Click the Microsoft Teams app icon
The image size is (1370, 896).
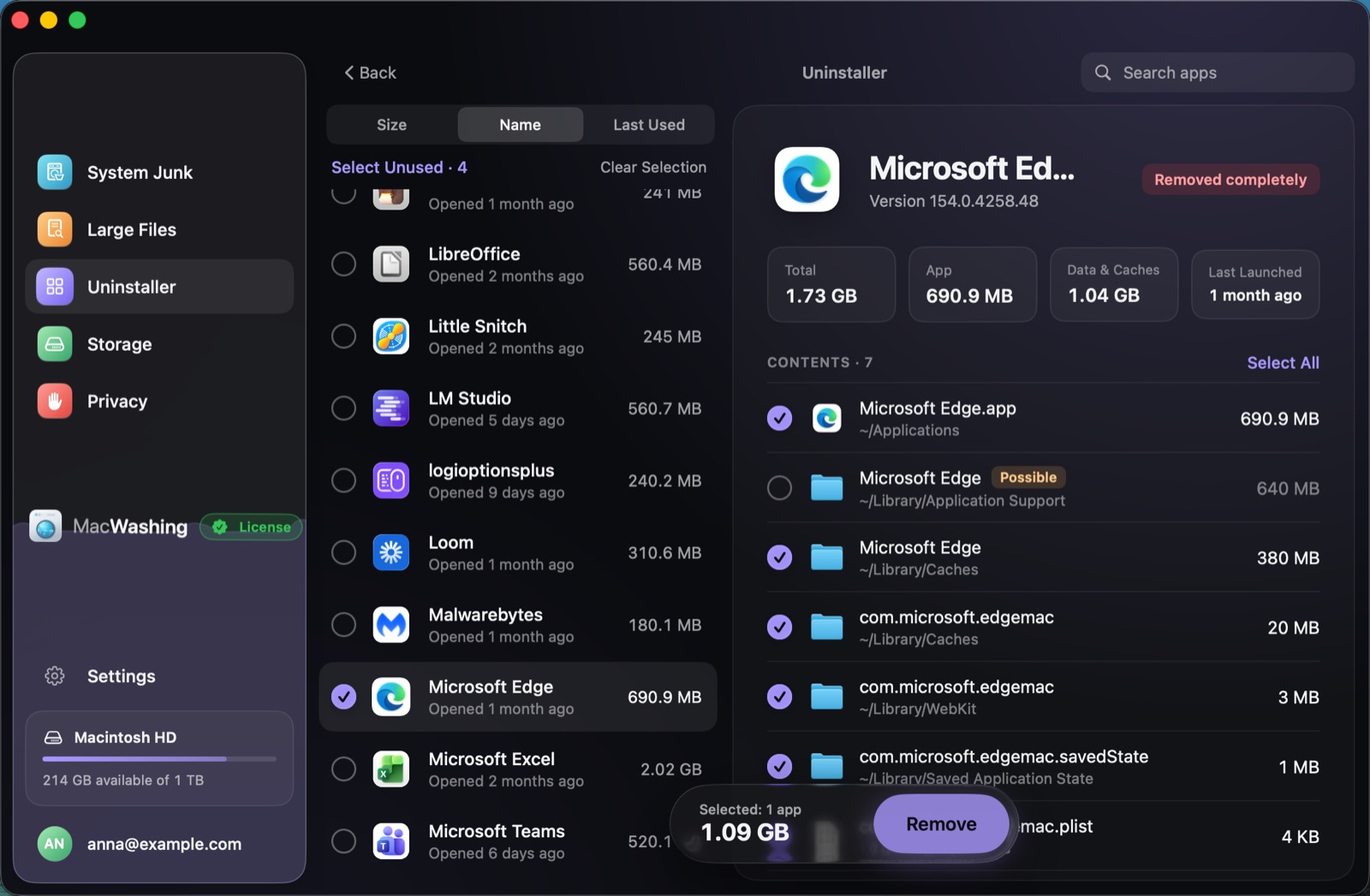[x=391, y=841]
